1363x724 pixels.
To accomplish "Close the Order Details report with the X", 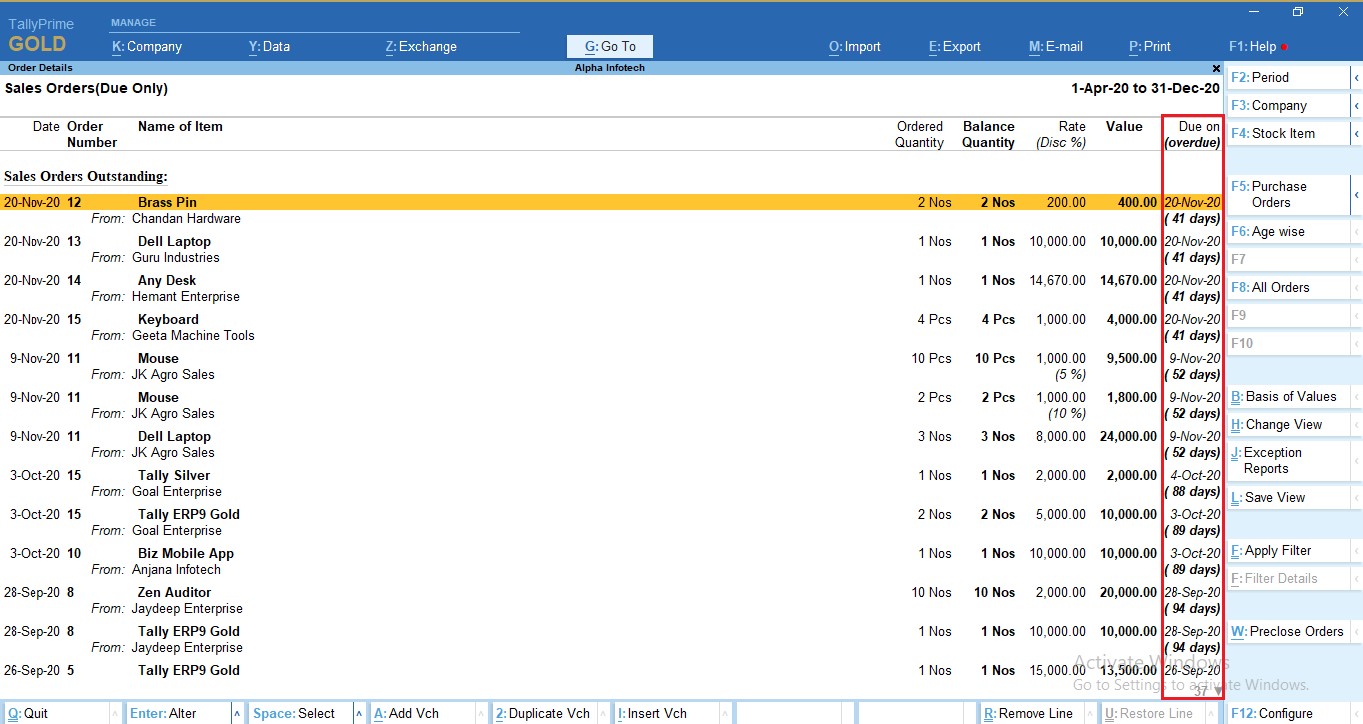I will pyautogui.click(x=1216, y=68).
